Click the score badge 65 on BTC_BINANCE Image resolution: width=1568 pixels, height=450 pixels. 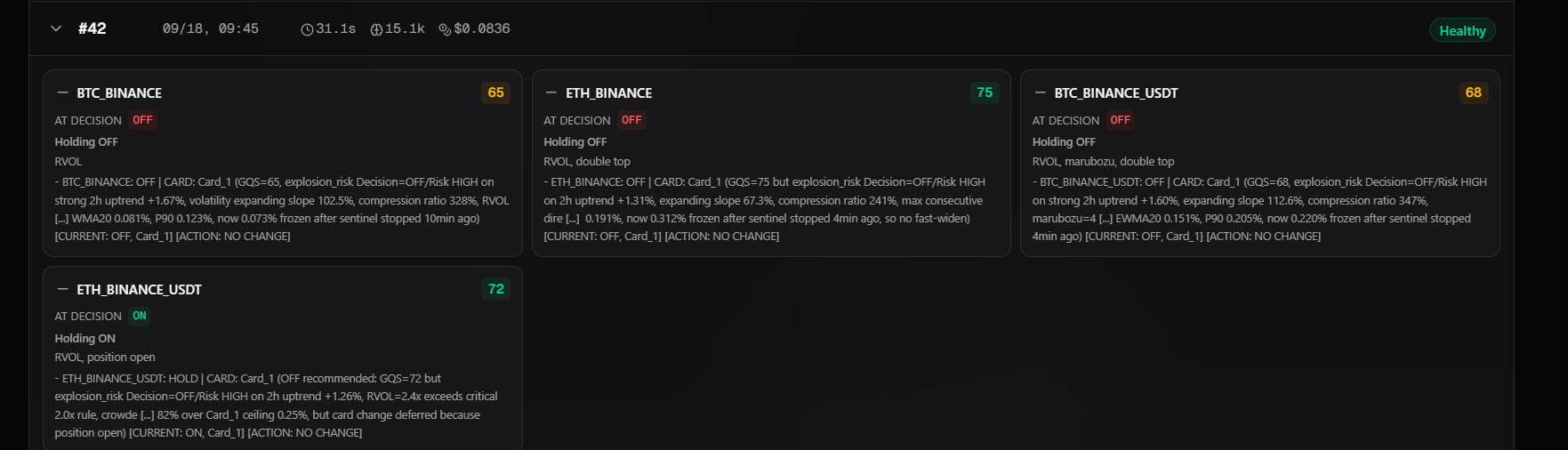495,92
